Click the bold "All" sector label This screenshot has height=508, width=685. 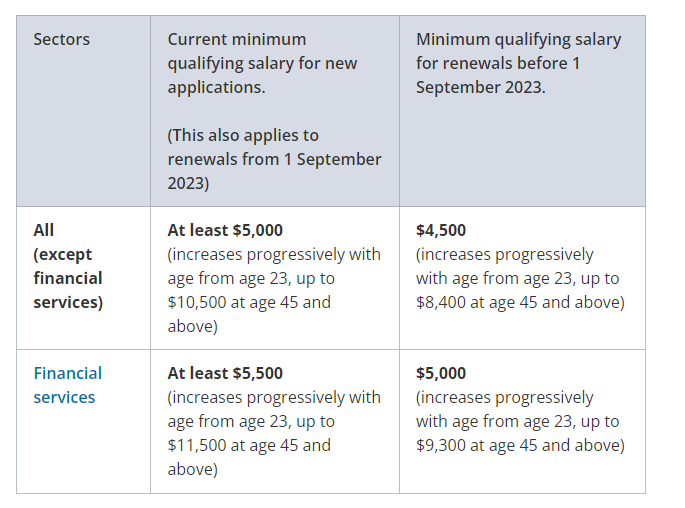click(x=44, y=230)
